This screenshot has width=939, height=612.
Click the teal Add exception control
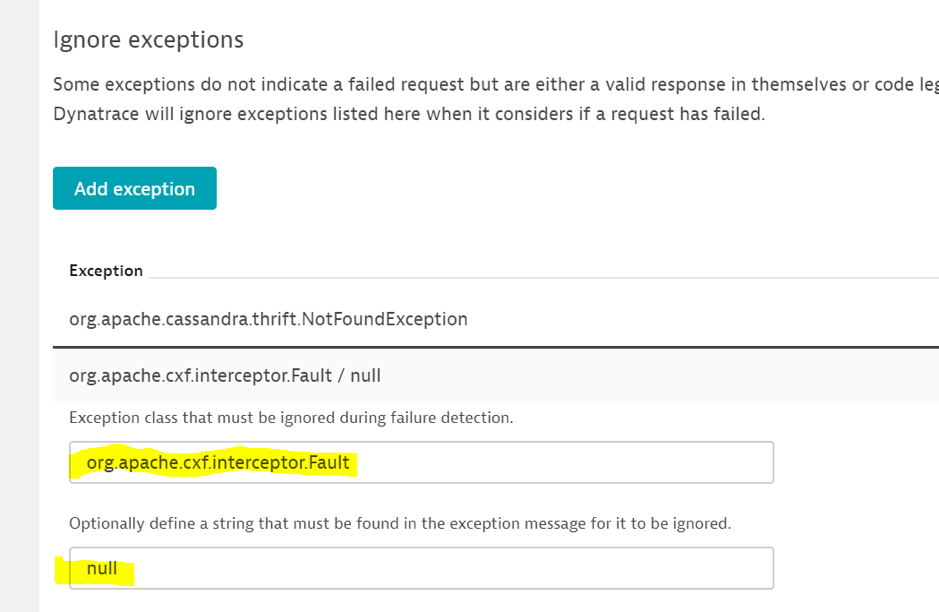(134, 188)
